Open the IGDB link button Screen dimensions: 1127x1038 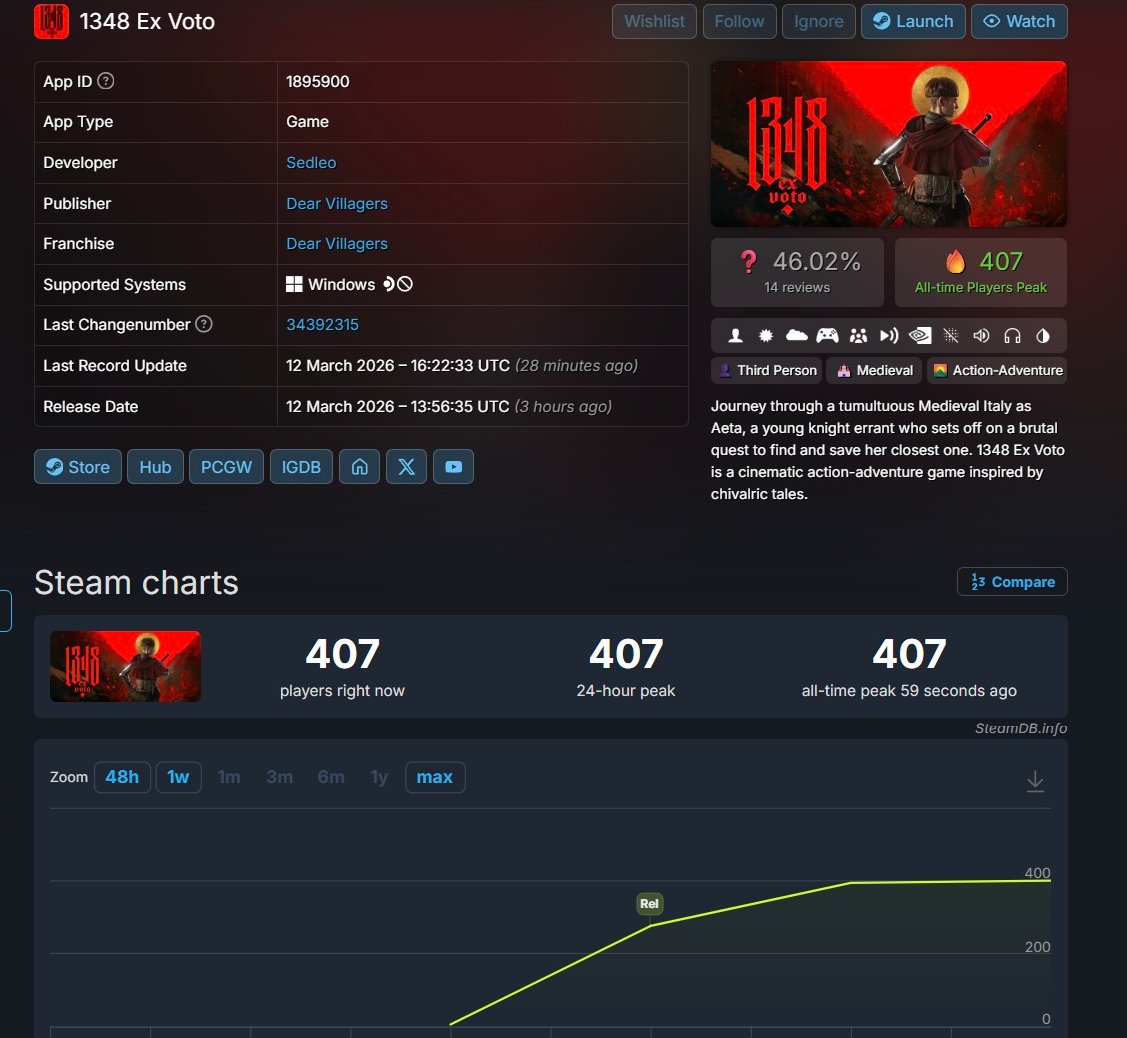click(301, 467)
